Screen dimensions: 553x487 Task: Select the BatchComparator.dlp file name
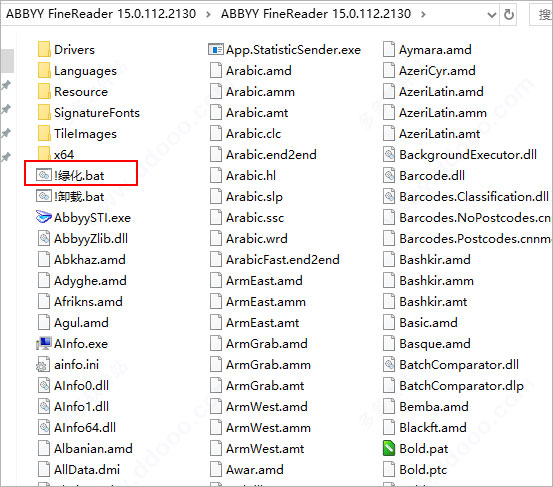pyautogui.click(x=461, y=386)
